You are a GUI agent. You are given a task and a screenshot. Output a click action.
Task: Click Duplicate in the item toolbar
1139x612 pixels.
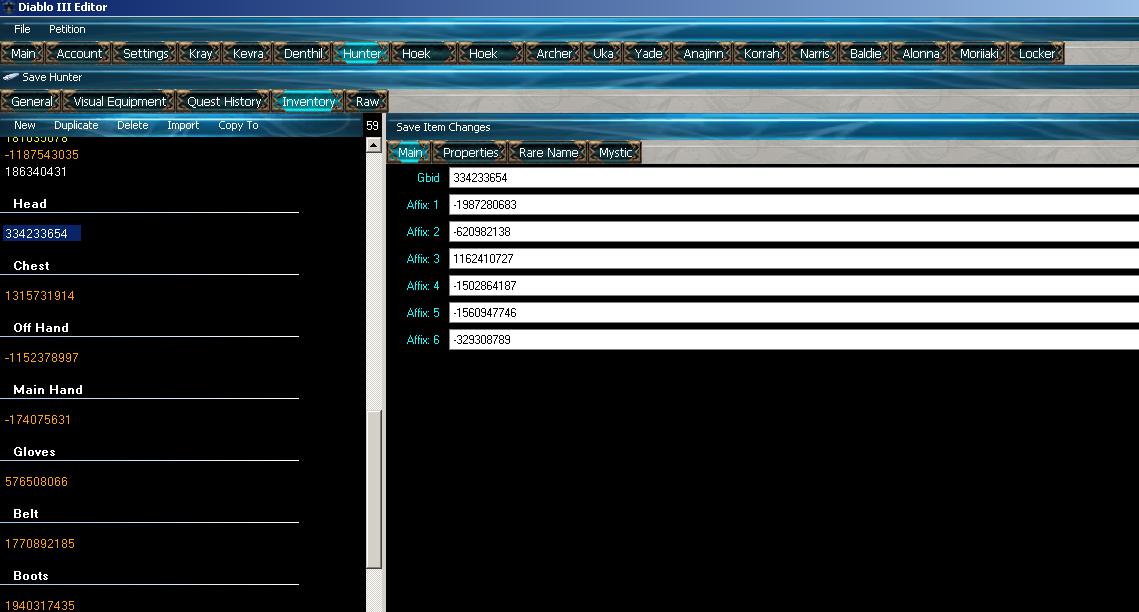(76, 125)
